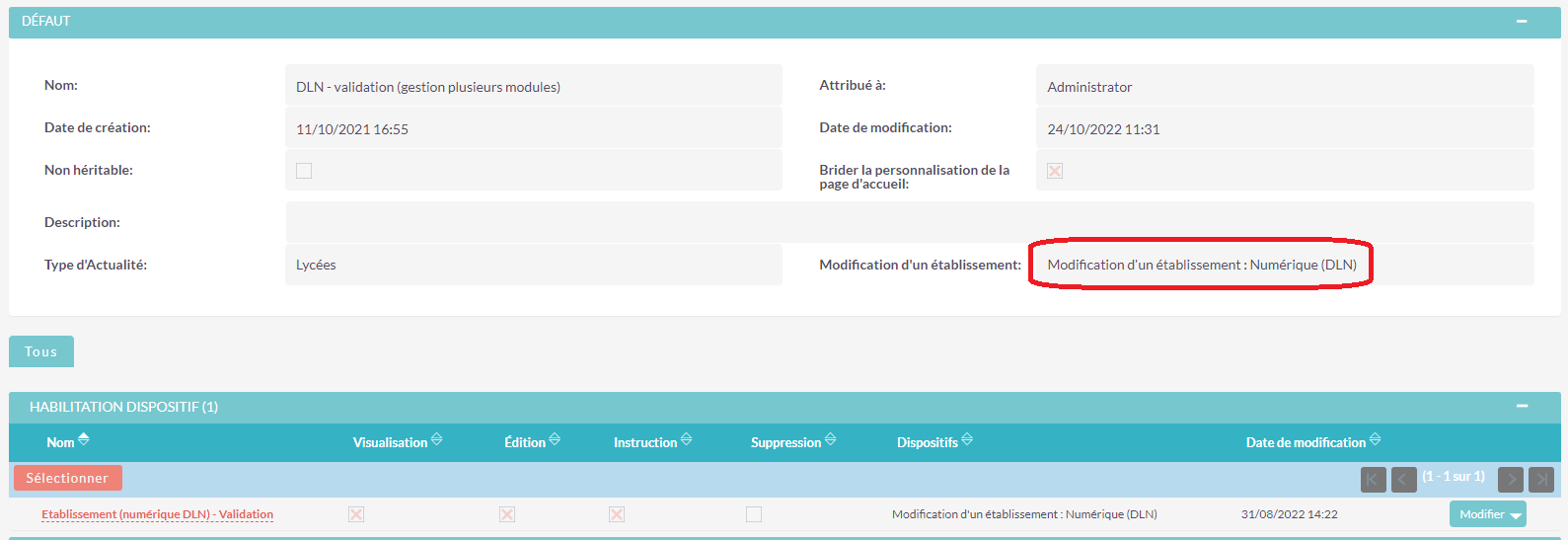Switch to the Tous tab
Viewport: 1568px width, 540px height.
tap(41, 351)
